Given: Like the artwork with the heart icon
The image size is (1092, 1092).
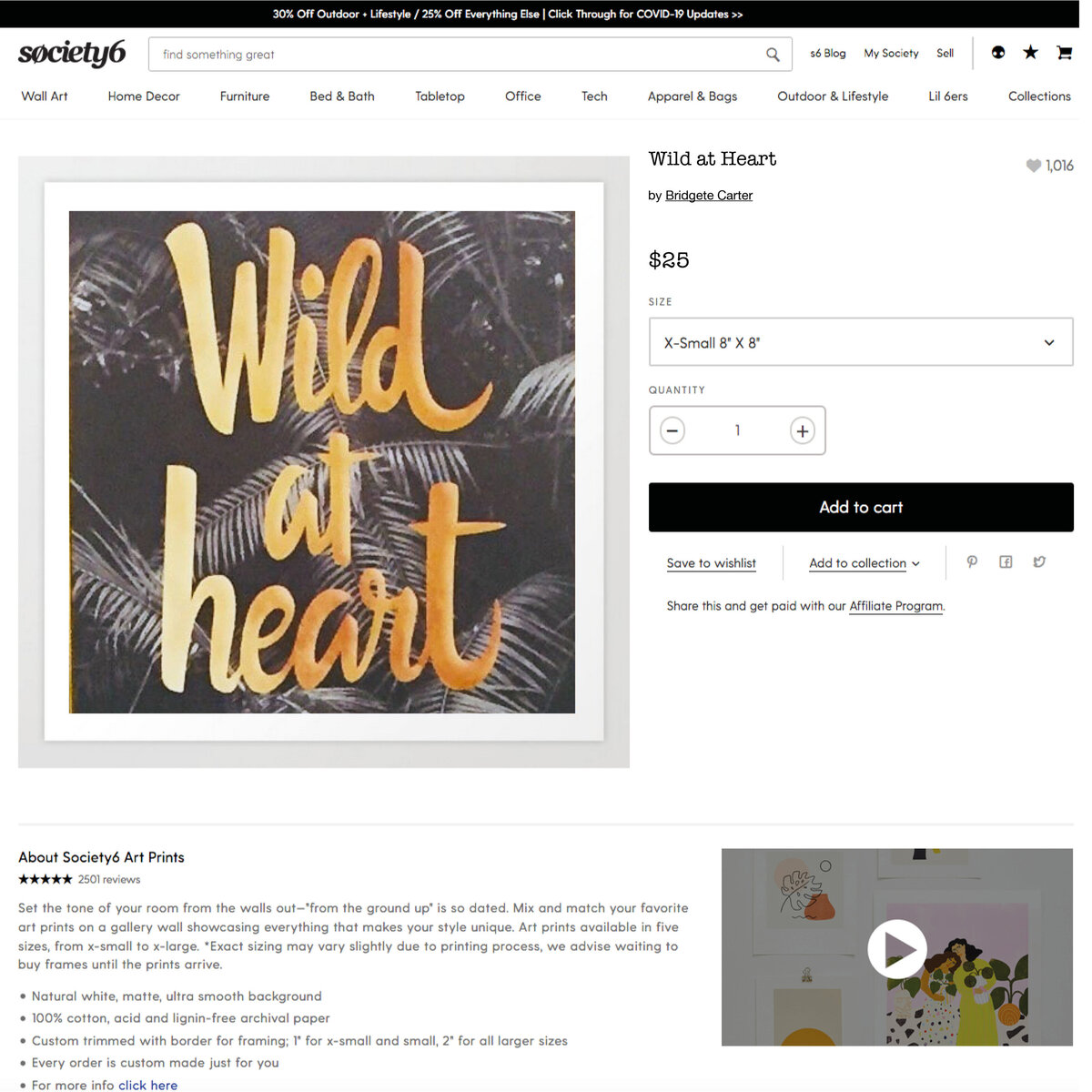Looking at the screenshot, I should coord(1033,166).
